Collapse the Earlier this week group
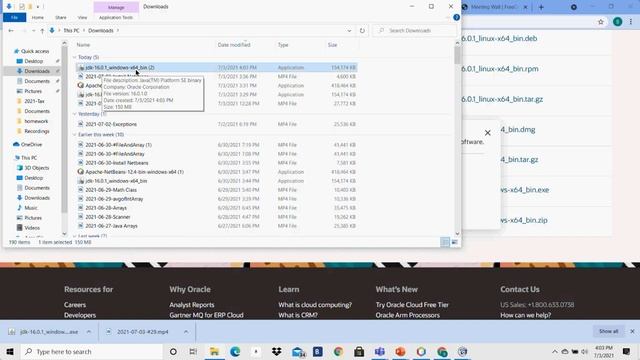The width and height of the screenshot is (640, 360). pyautogui.click(x=75, y=134)
